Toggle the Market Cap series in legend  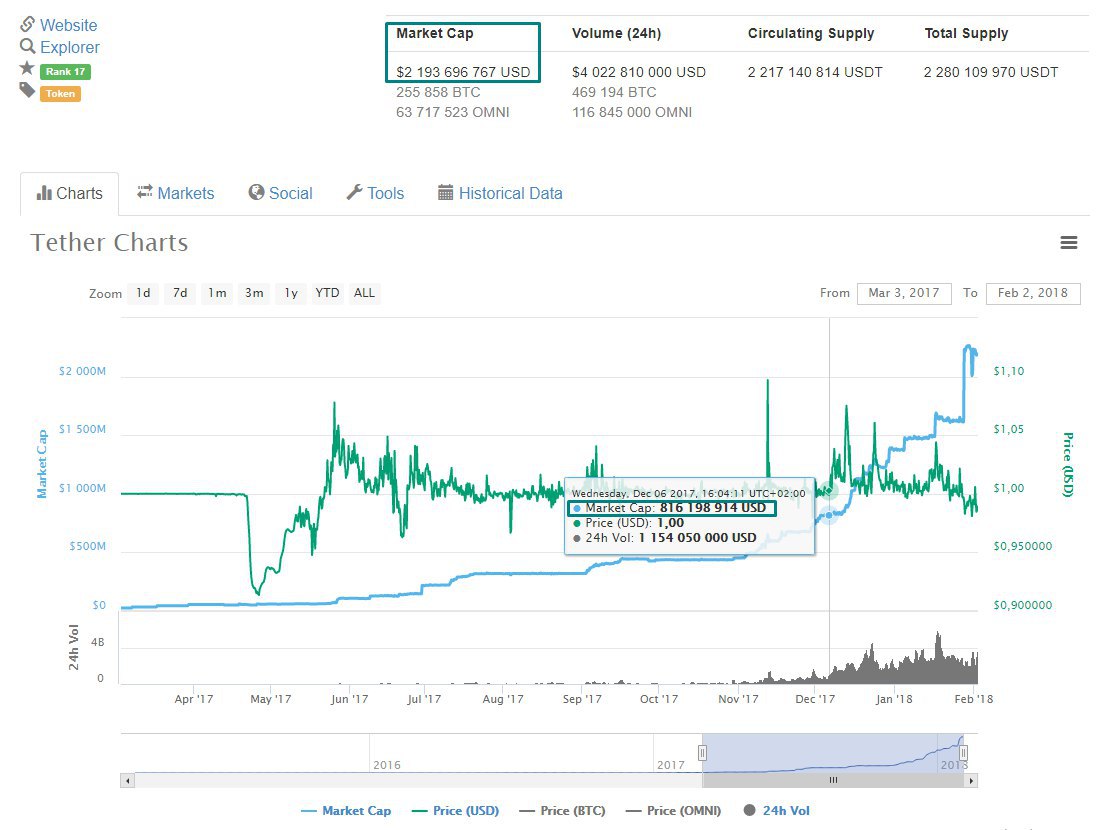click(346, 811)
